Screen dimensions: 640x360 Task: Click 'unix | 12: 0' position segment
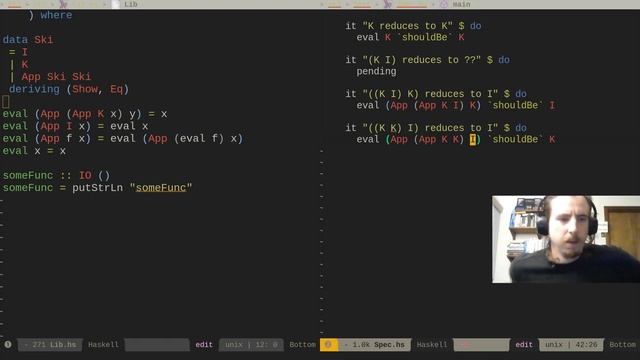(x=251, y=344)
